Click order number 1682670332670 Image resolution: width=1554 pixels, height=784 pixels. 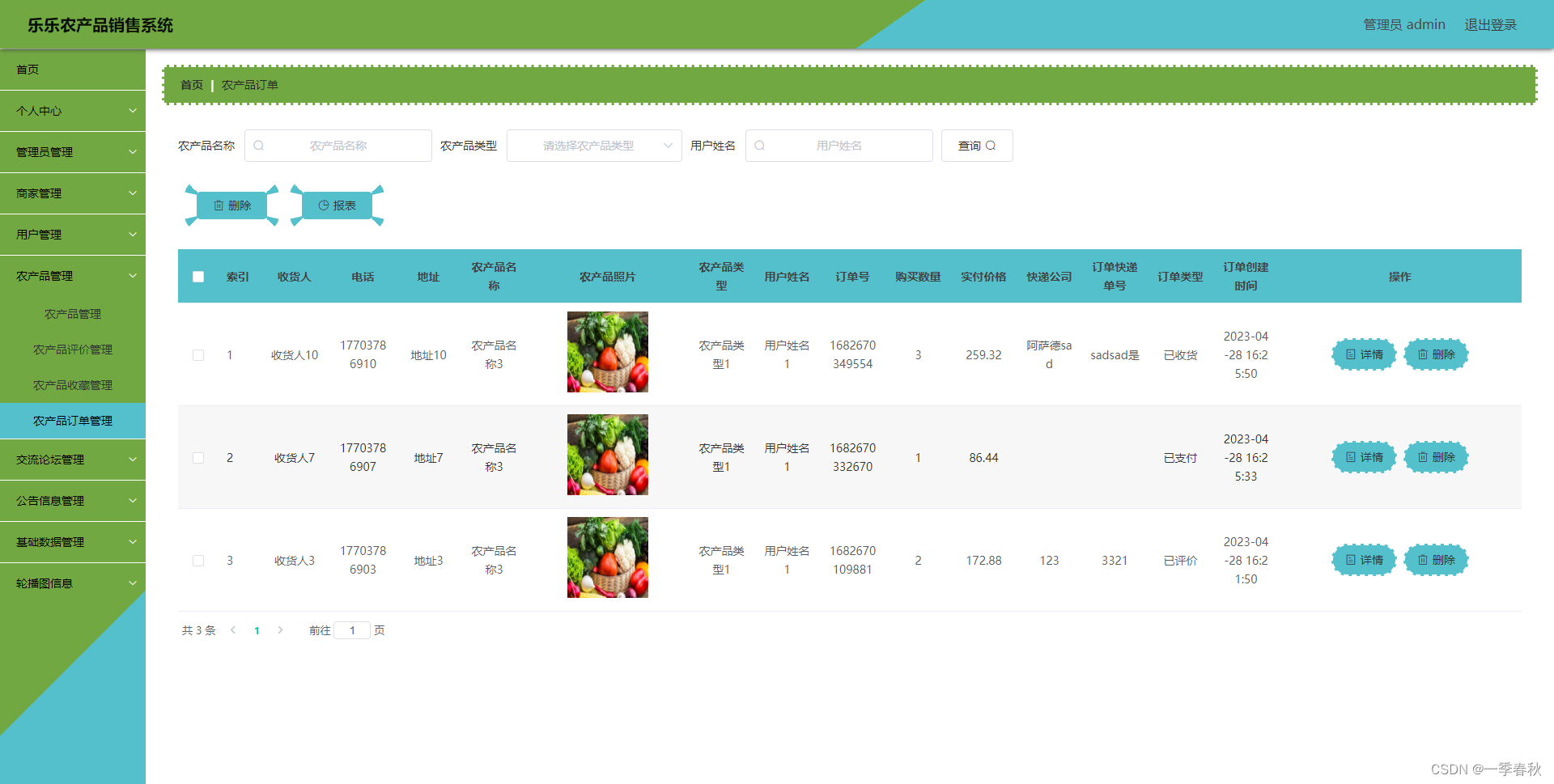tap(852, 457)
